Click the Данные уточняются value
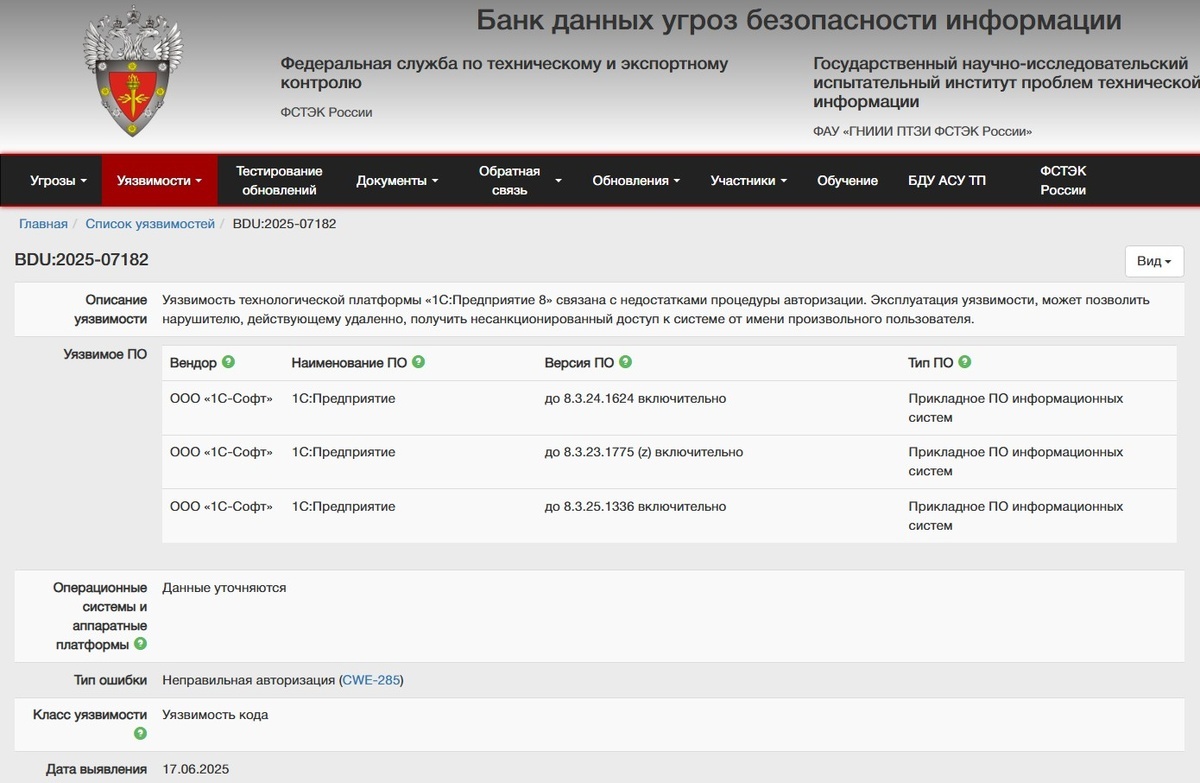 tap(224, 588)
